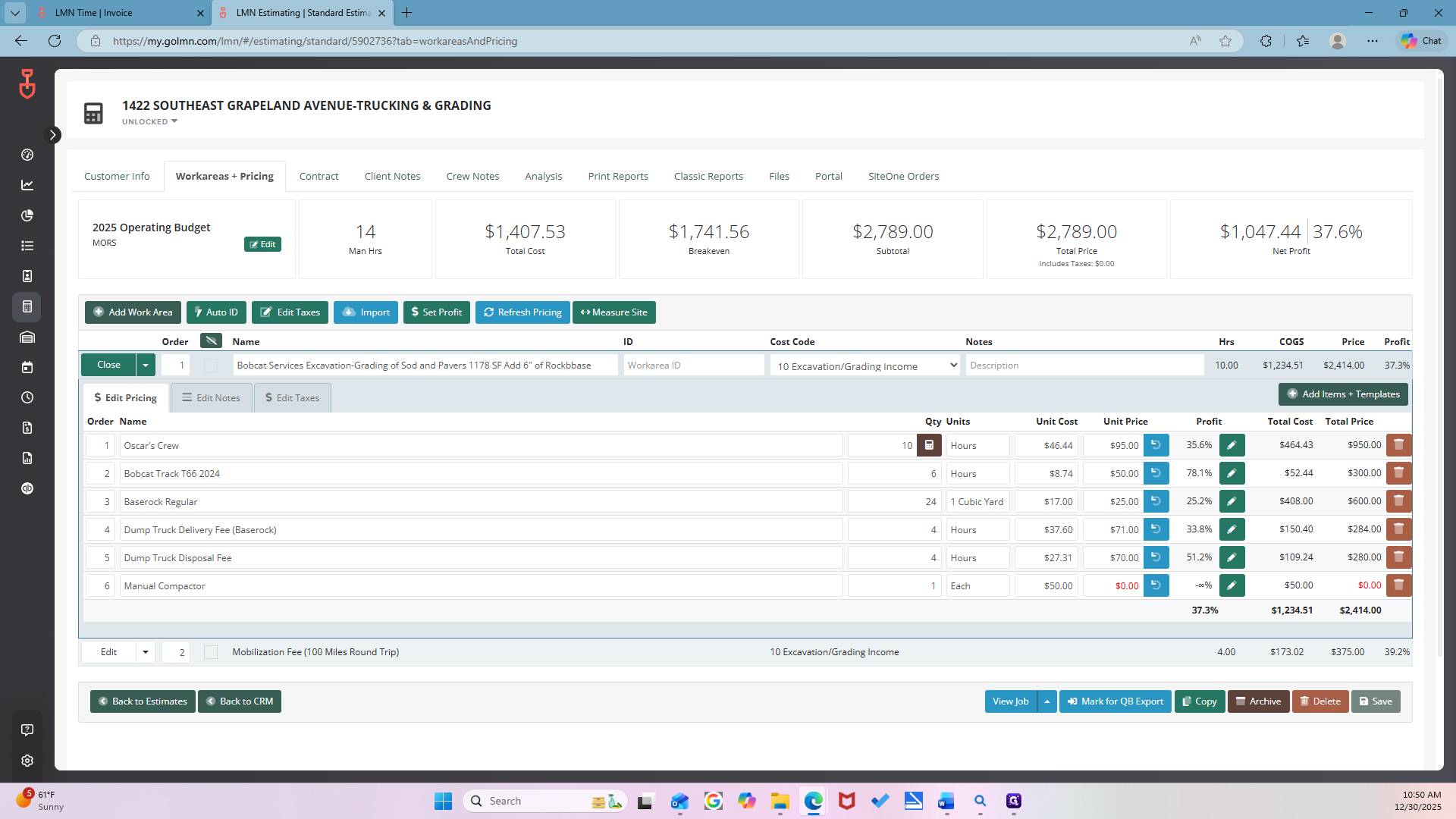Open the settings gear in sidebar
The image size is (1456, 819).
(27, 761)
